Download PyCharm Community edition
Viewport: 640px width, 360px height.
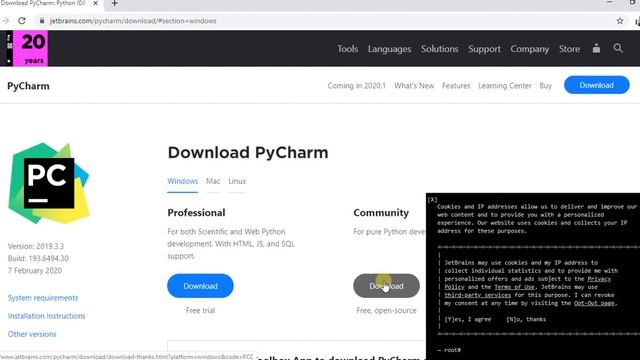click(x=386, y=286)
